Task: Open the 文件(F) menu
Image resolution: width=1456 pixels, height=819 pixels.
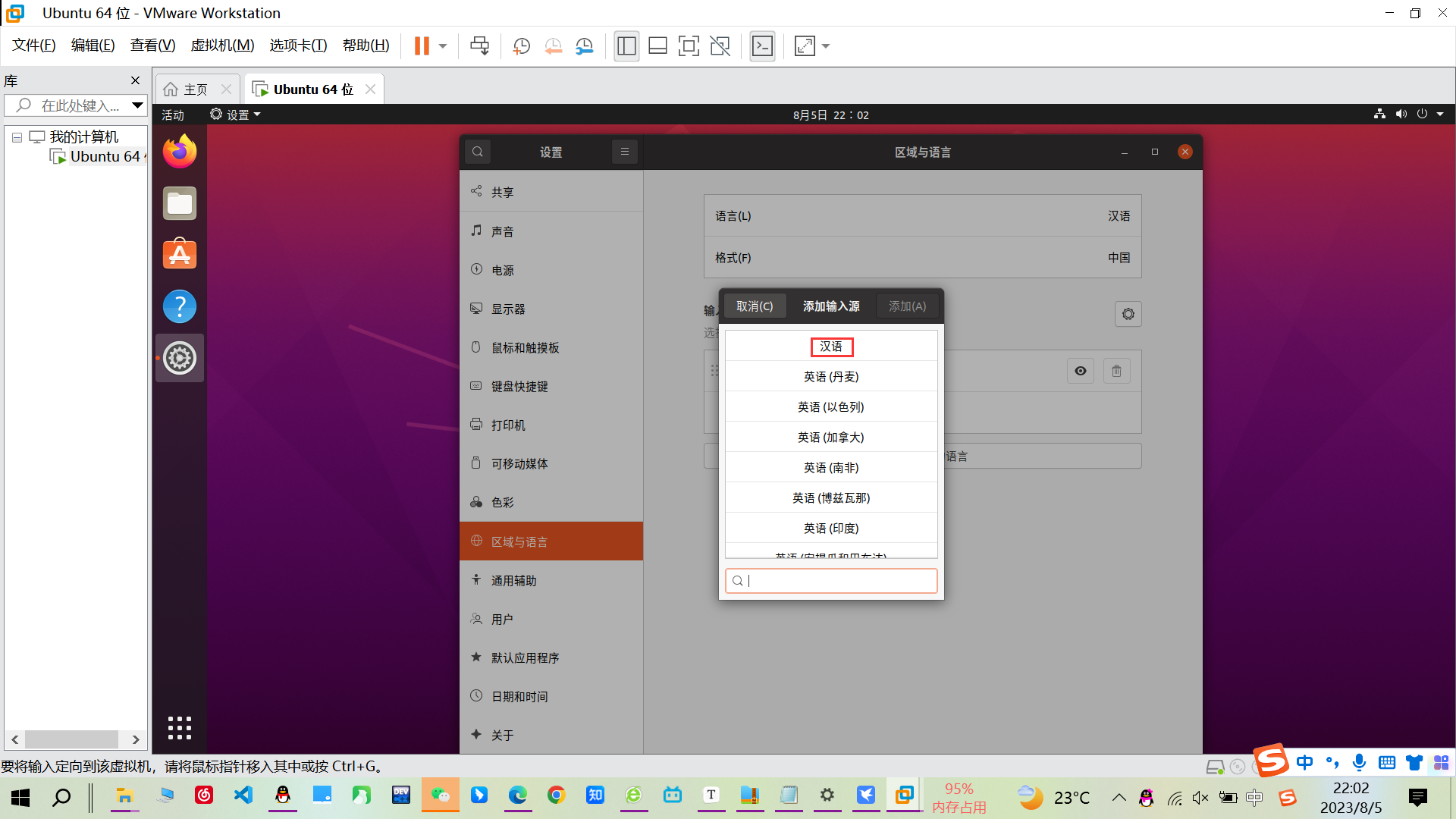Action: tap(34, 45)
